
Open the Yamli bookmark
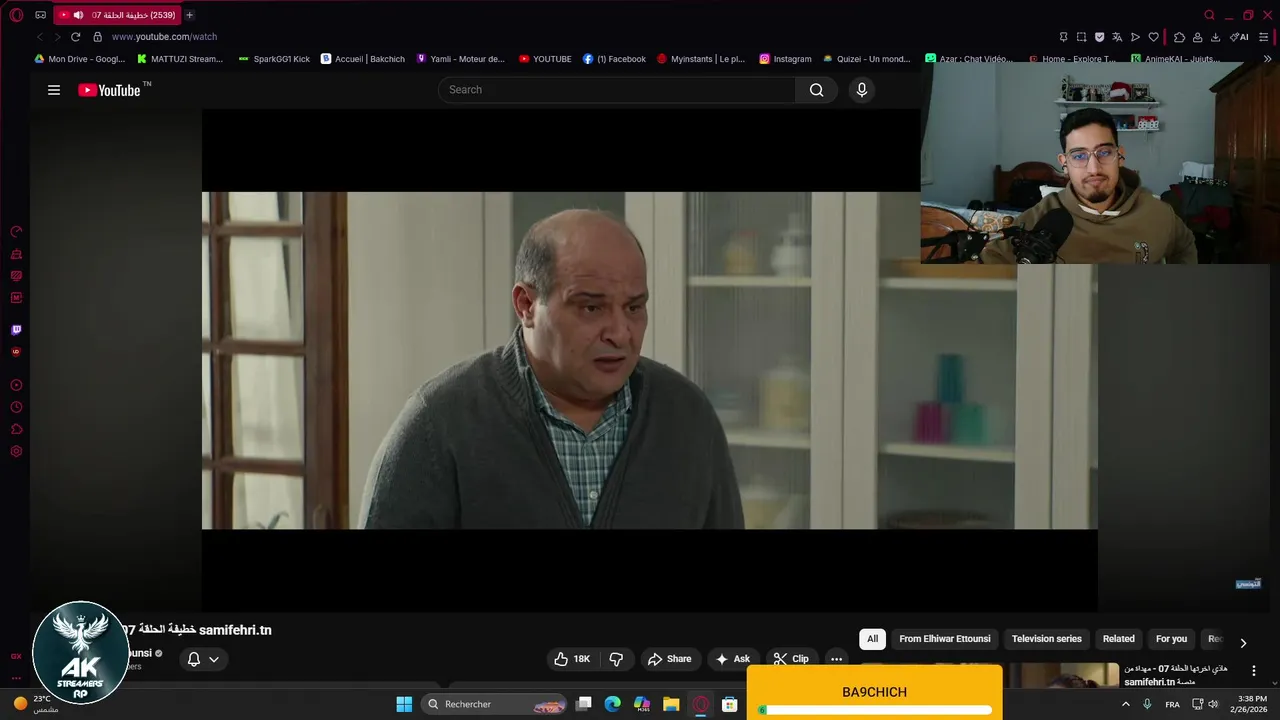[461, 59]
